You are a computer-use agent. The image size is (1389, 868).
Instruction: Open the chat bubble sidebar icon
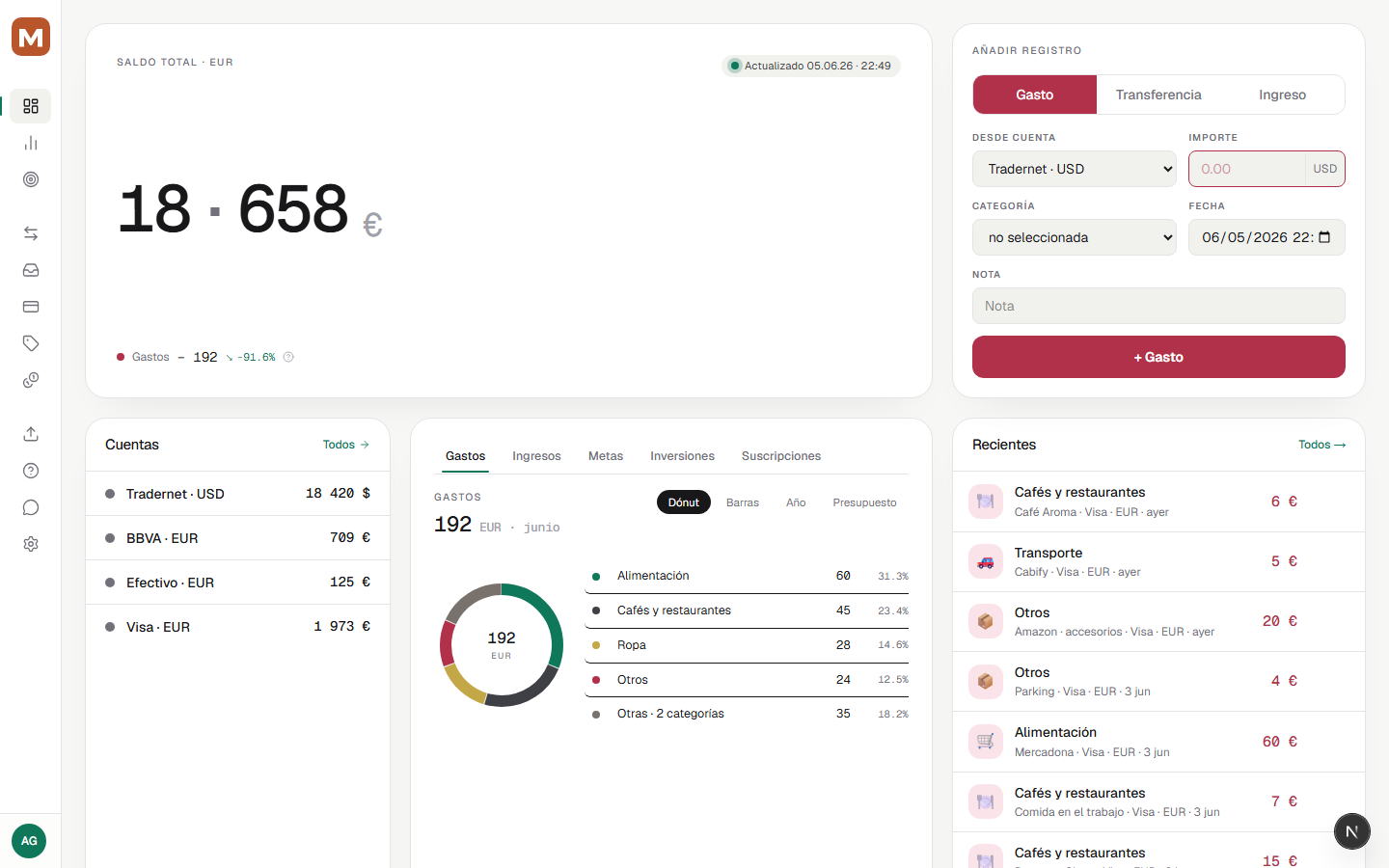[x=31, y=507]
